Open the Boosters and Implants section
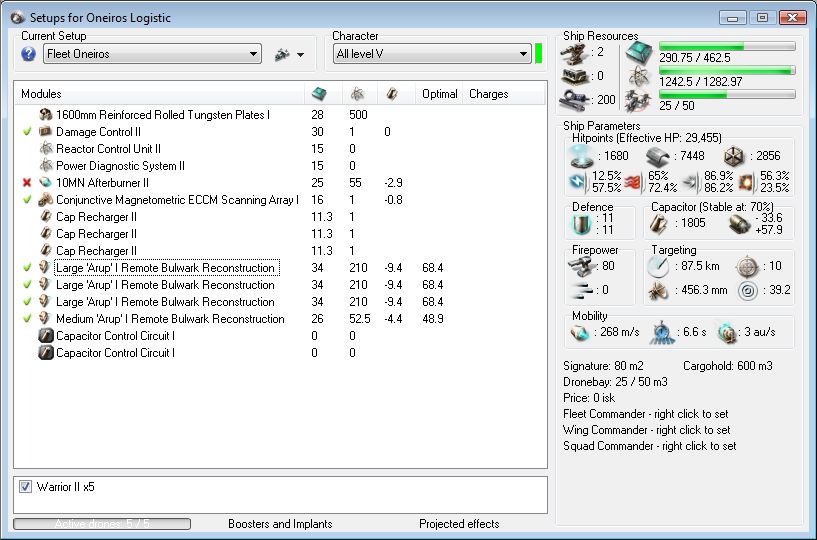The width and height of the screenshot is (817, 540). pos(280,524)
